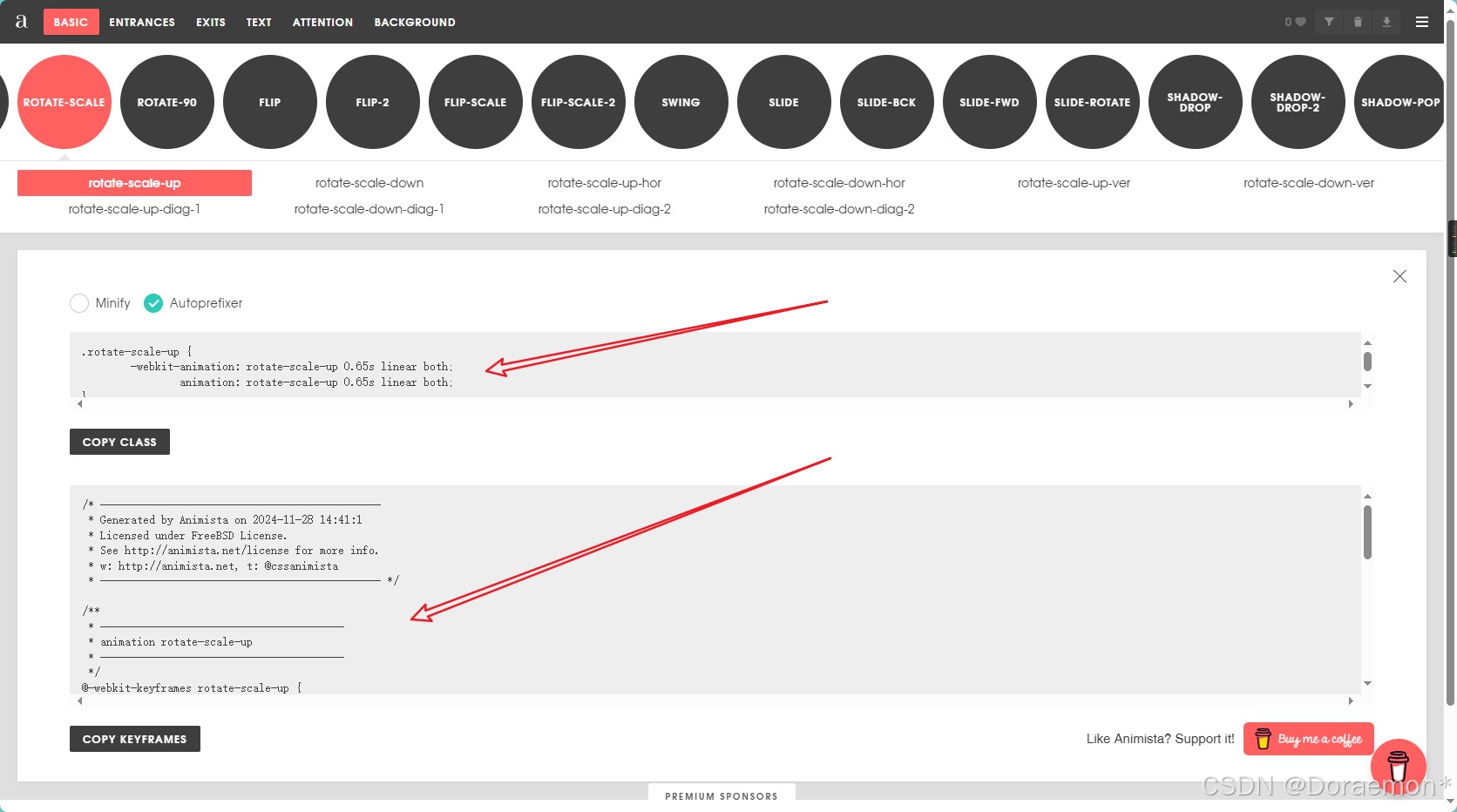Click right arrow of class box horizontal scrollbar
This screenshot has width=1457, height=812.
coord(1351,404)
